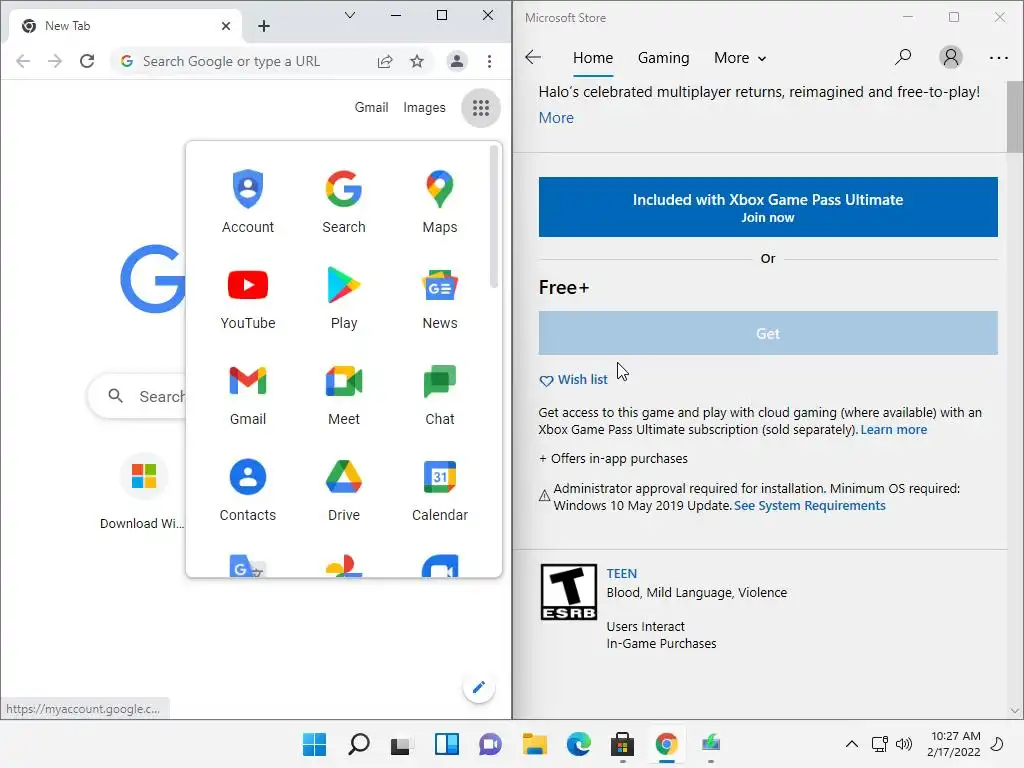The height and width of the screenshot is (768, 1024).
Task: Show hidden system tray icons
Action: coord(852,744)
